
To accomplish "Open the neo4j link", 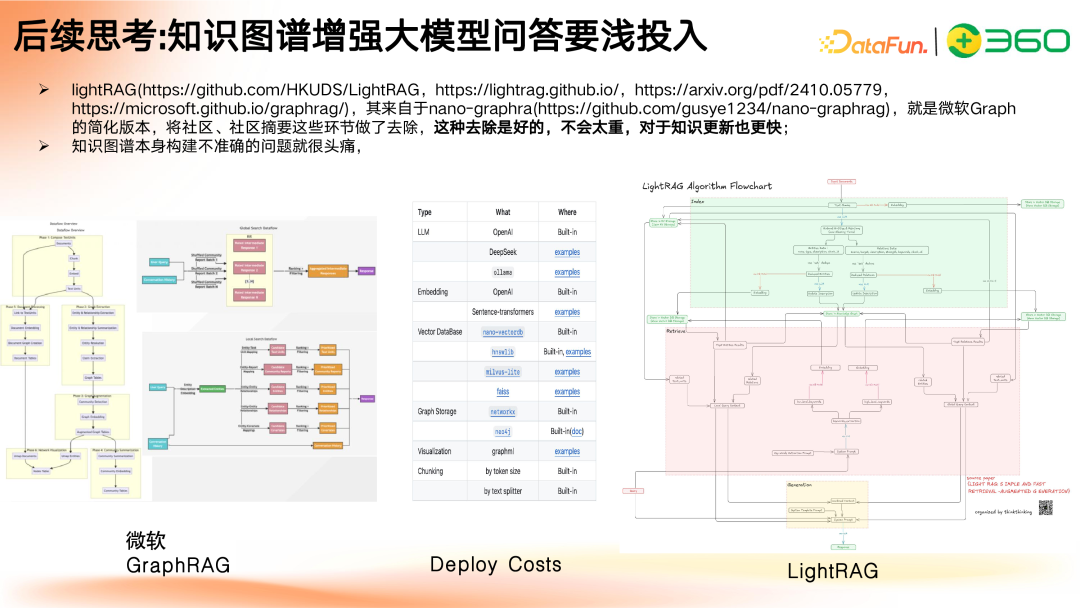I will (503, 432).
